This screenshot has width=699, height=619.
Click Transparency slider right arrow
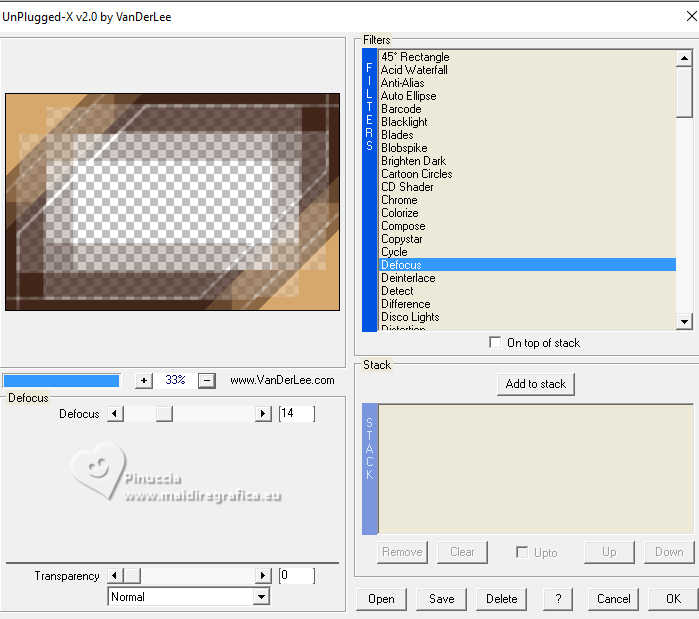pyautogui.click(x=263, y=575)
